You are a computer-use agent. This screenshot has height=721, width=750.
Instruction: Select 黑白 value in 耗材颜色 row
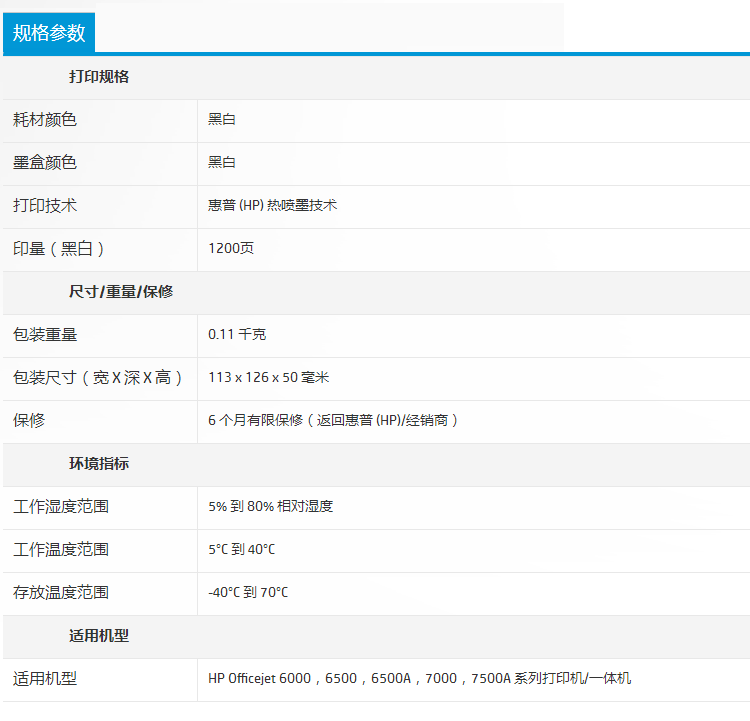click(x=221, y=120)
